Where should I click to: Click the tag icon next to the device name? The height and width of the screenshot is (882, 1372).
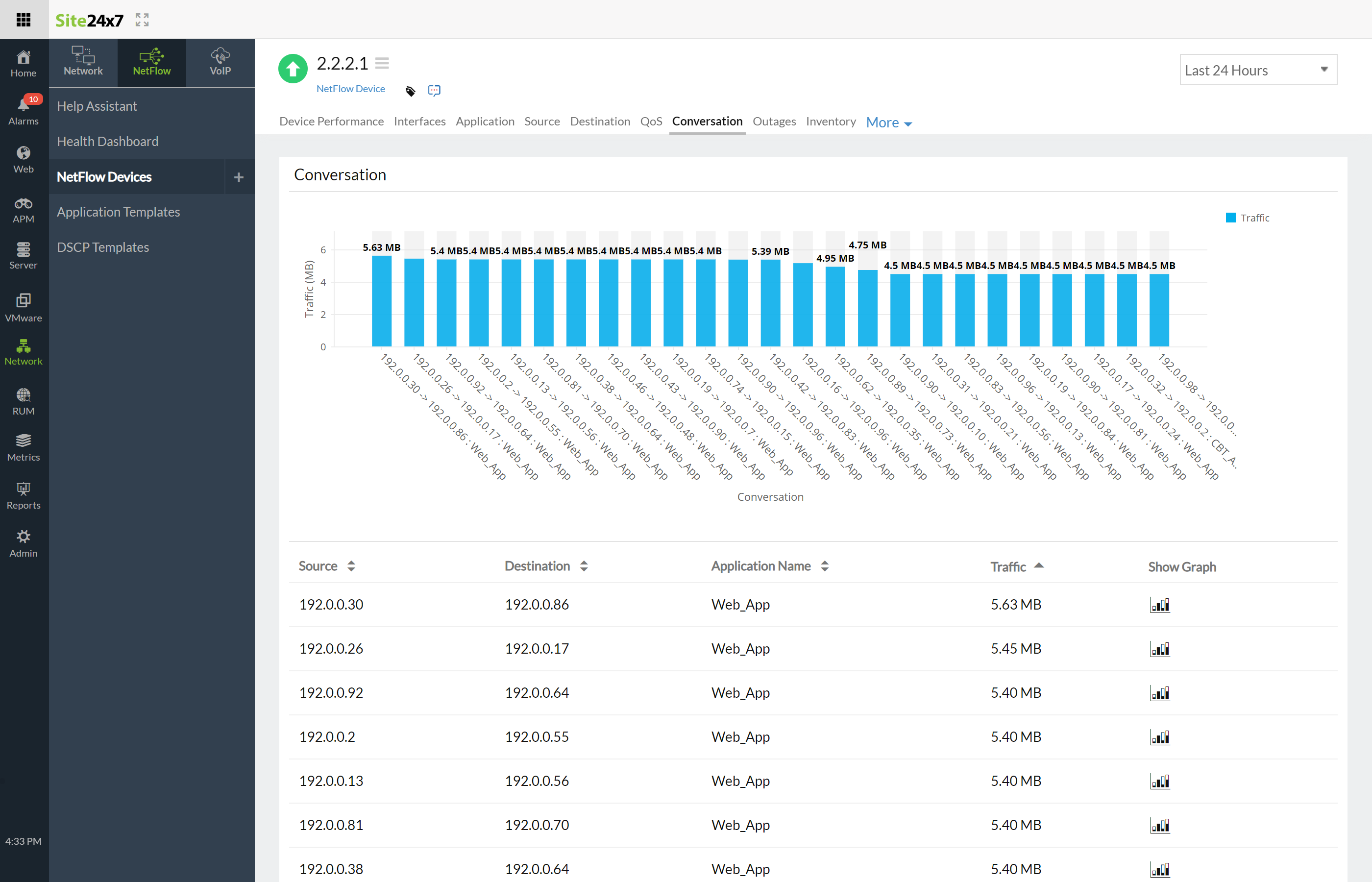click(x=410, y=91)
